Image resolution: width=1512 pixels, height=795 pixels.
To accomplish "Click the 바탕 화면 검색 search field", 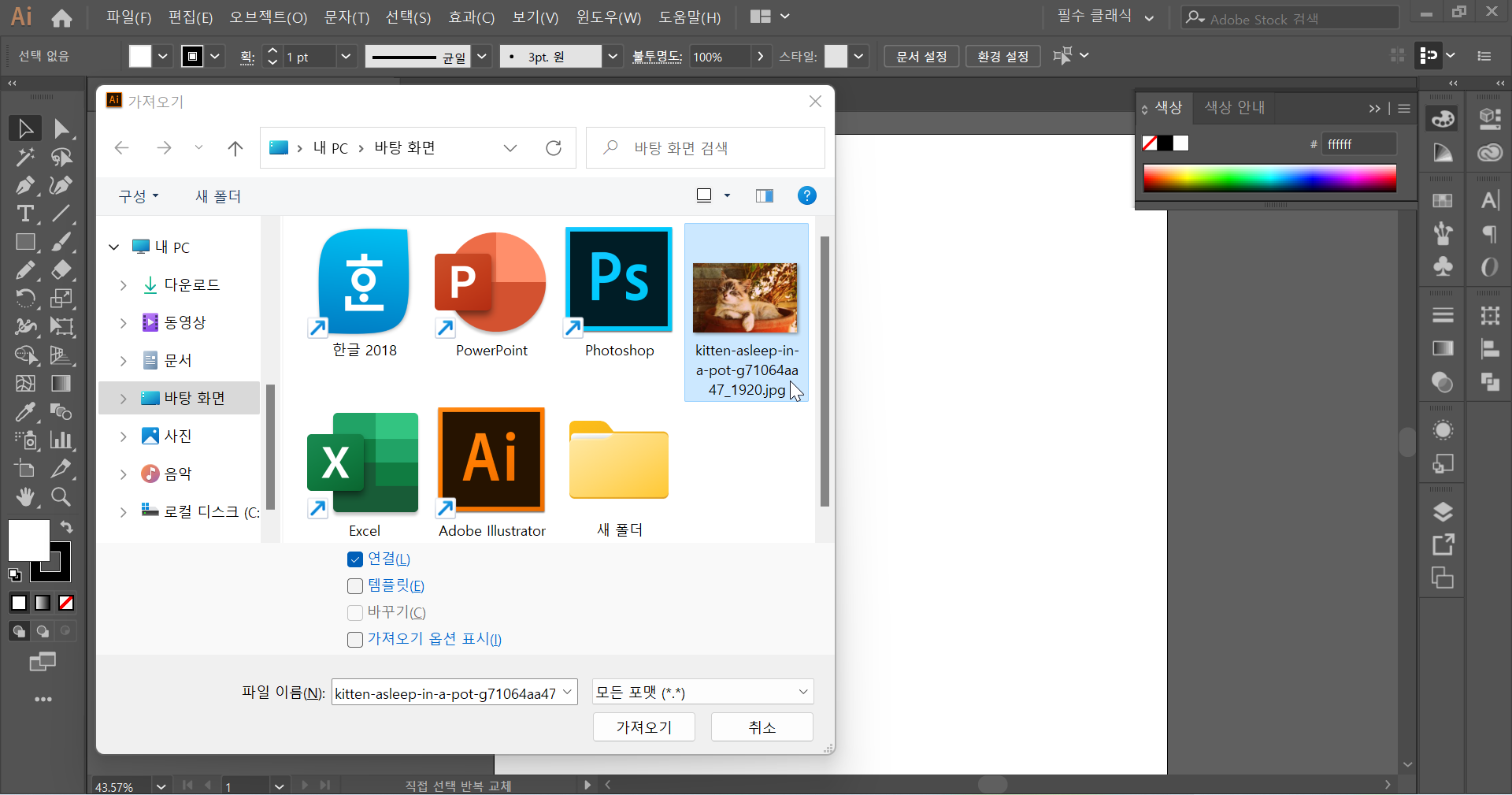I will tap(706, 148).
